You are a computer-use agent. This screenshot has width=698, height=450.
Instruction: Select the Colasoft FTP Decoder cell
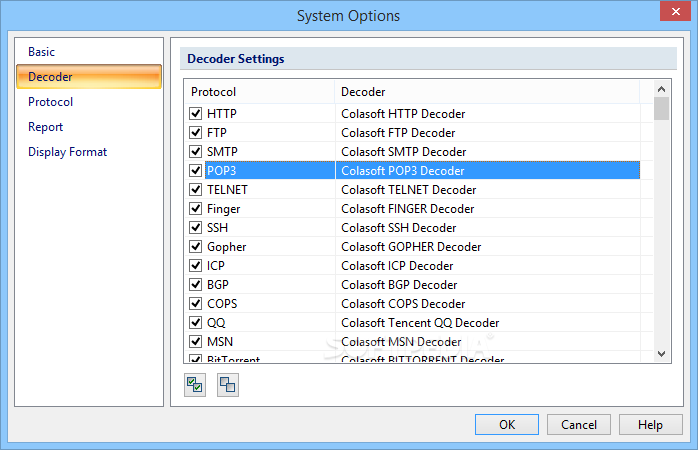pyautogui.click(x=487, y=133)
